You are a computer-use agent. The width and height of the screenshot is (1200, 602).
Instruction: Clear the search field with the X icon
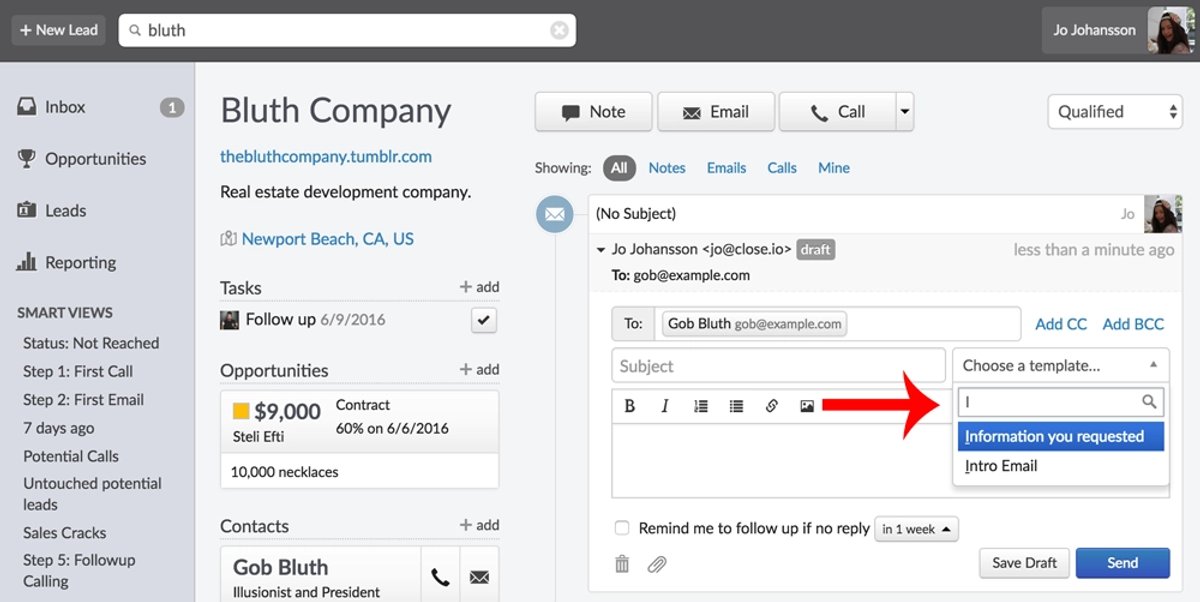(560, 30)
